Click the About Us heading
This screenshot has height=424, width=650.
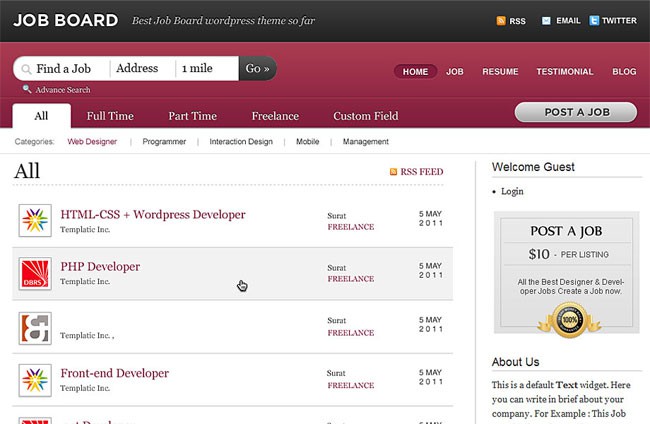point(515,362)
